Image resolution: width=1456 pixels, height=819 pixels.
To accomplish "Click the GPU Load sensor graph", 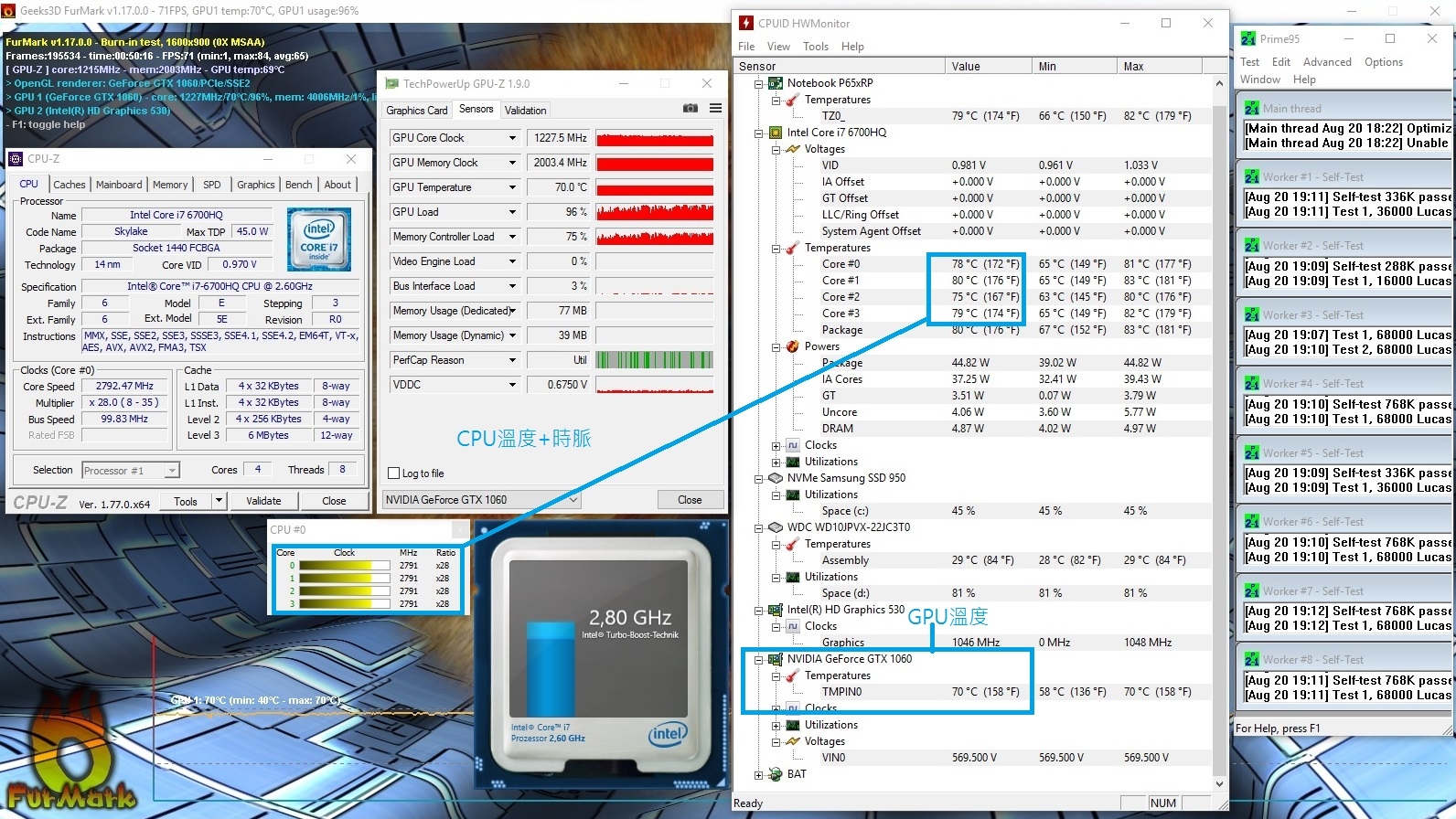I will click(655, 212).
